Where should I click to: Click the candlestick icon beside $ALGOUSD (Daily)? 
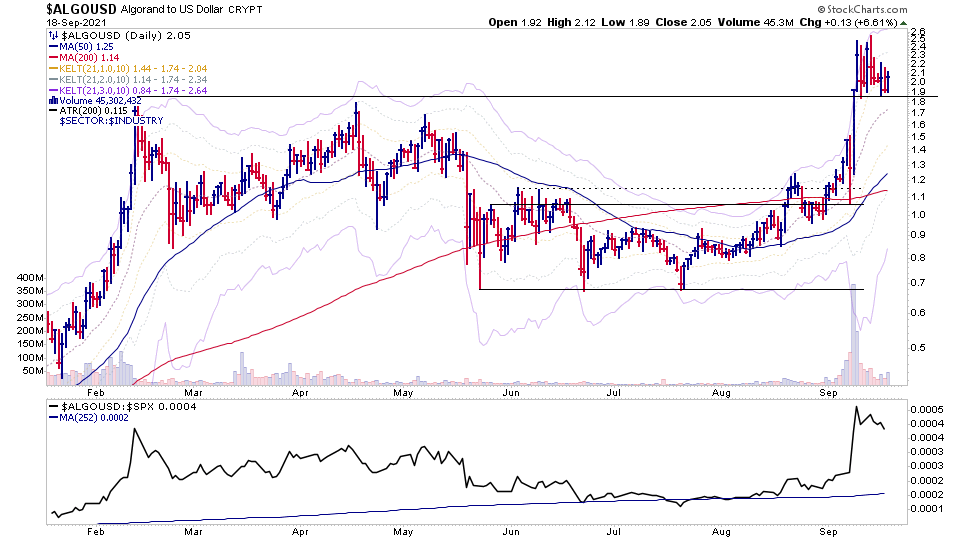click(53, 36)
